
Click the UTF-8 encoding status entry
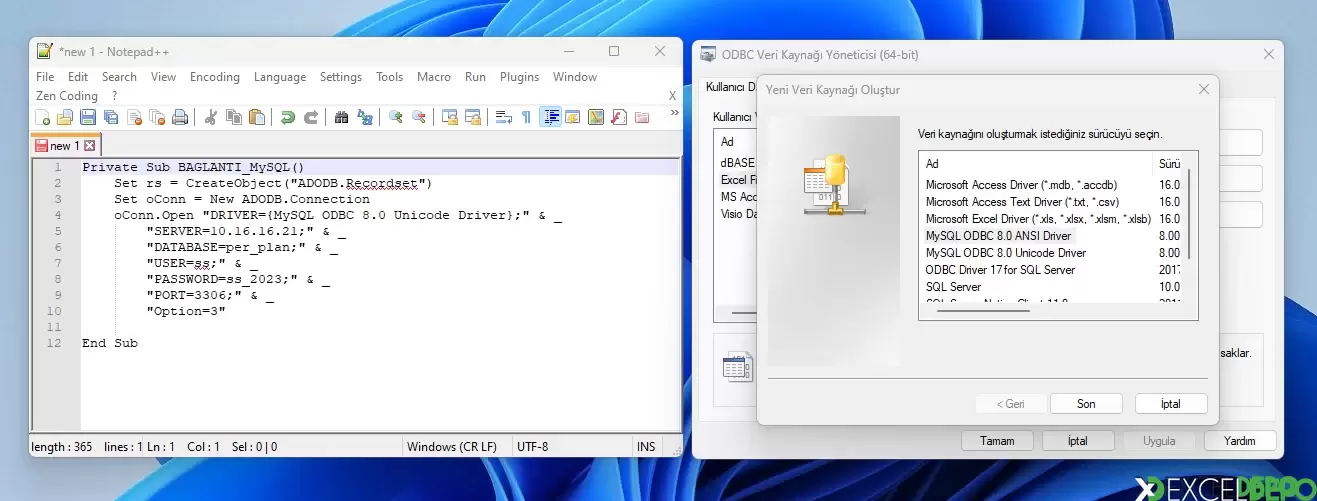coord(533,447)
